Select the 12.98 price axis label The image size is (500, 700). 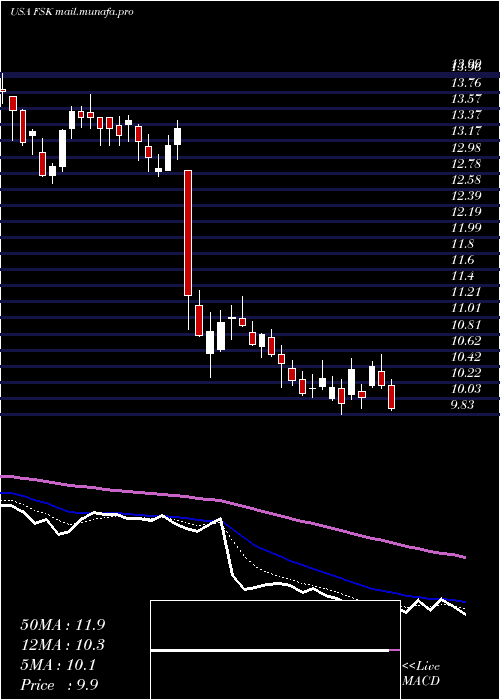(x=466, y=148)
